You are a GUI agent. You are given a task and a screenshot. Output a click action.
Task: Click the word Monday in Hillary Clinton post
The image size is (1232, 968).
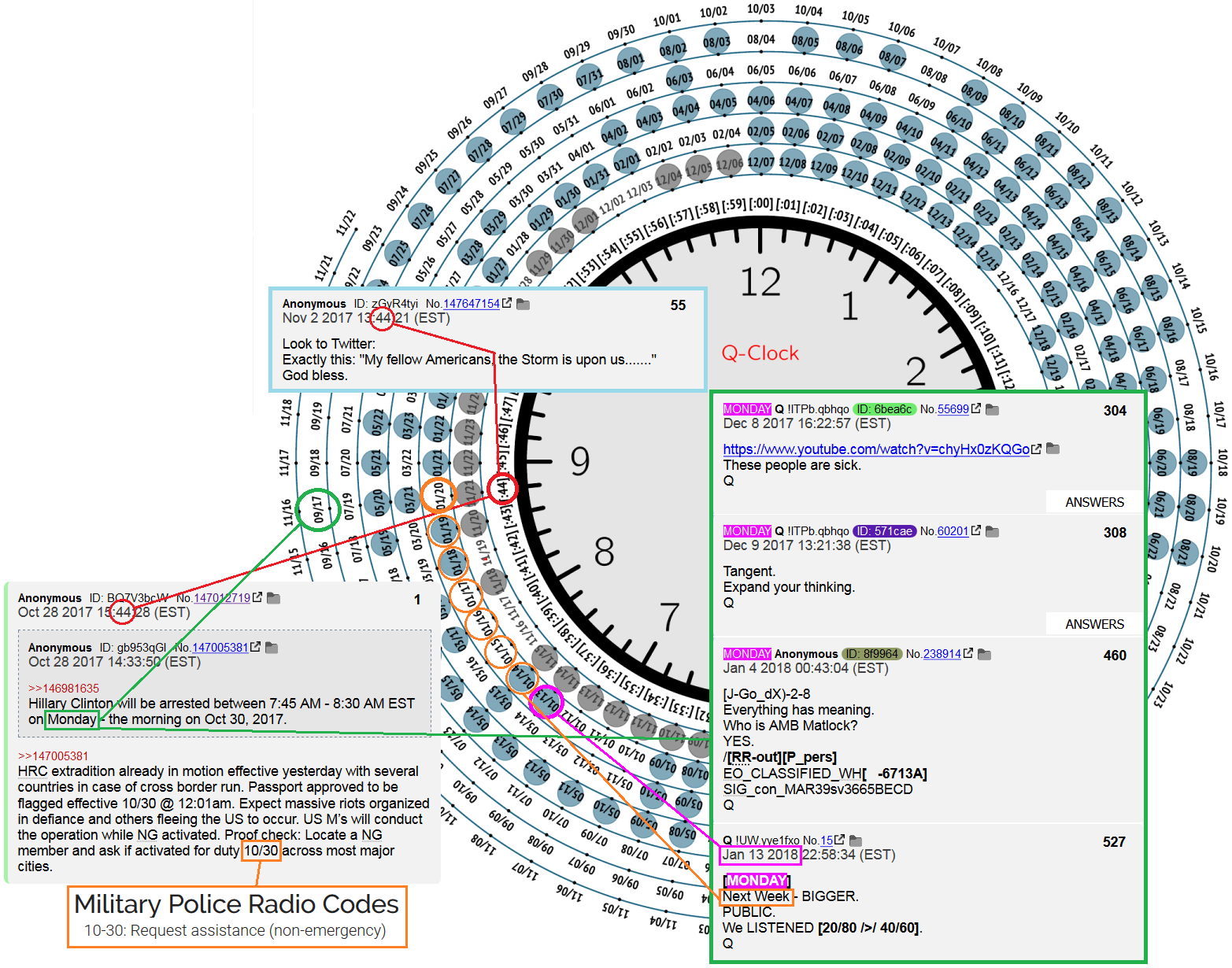point(72,719)
